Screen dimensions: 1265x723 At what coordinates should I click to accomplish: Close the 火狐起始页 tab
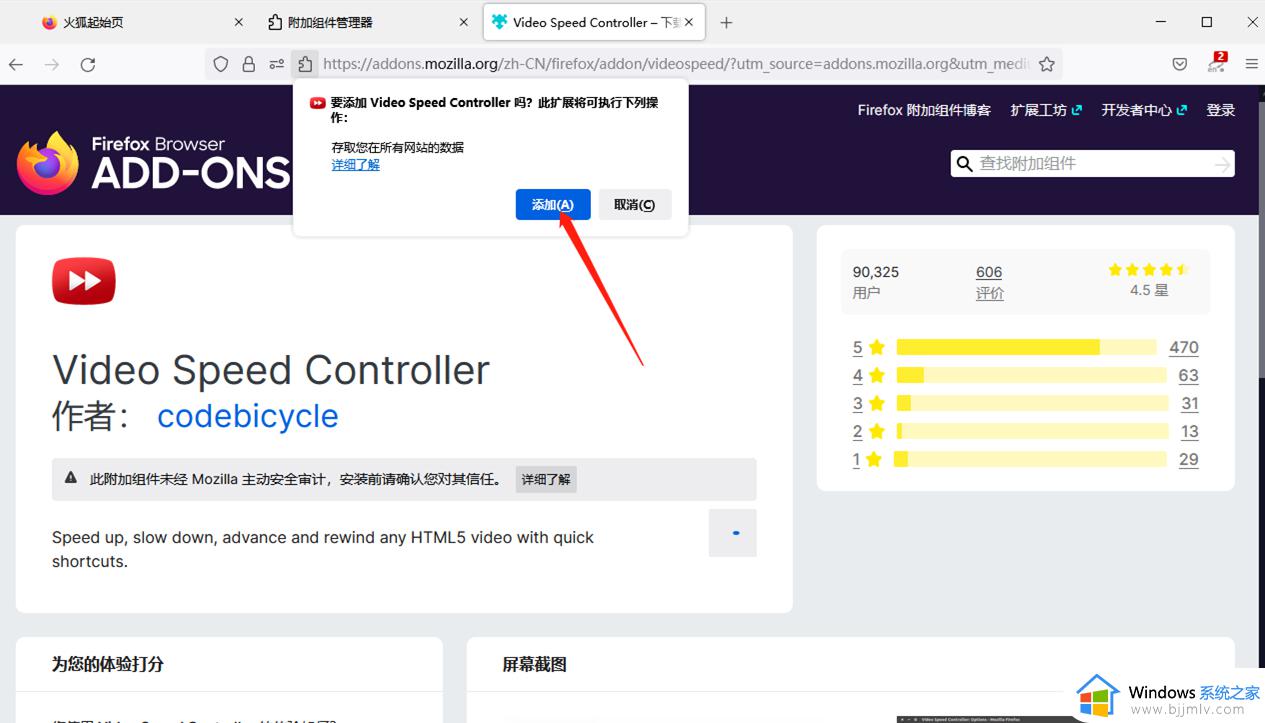(x=238, y=22)
